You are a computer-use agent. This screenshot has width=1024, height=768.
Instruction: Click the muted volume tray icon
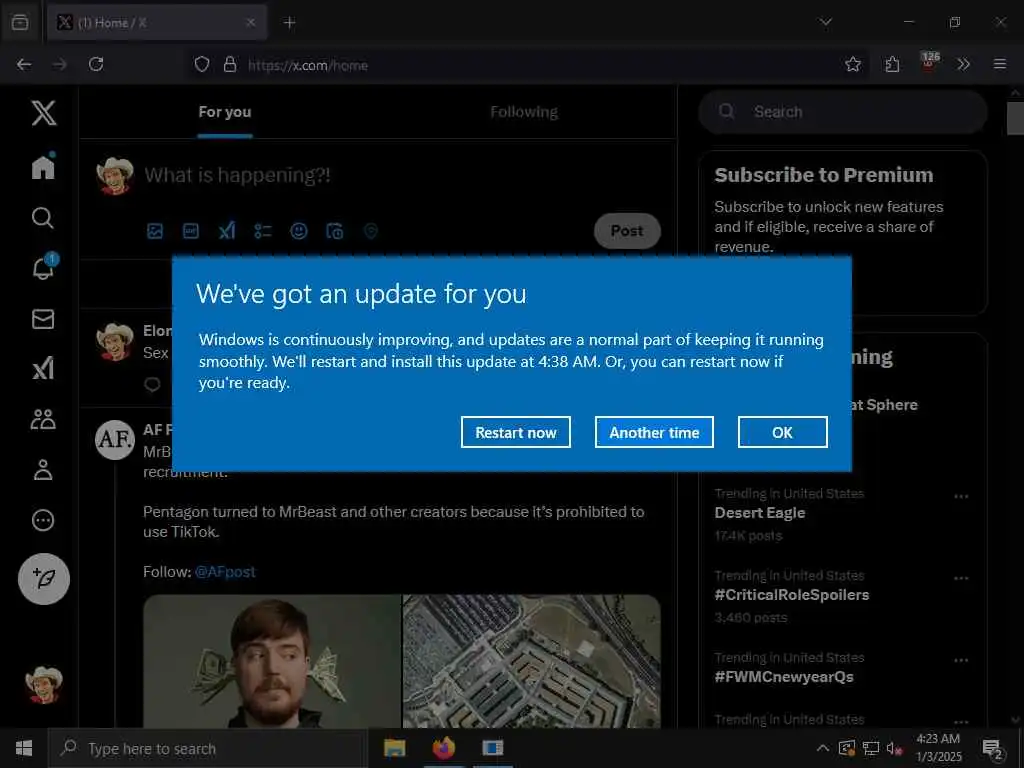[894, 748]
